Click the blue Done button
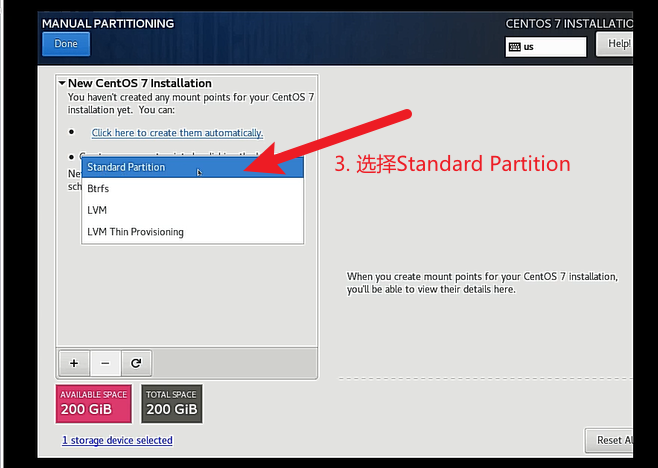658x468 pixels. pos(66,44)
